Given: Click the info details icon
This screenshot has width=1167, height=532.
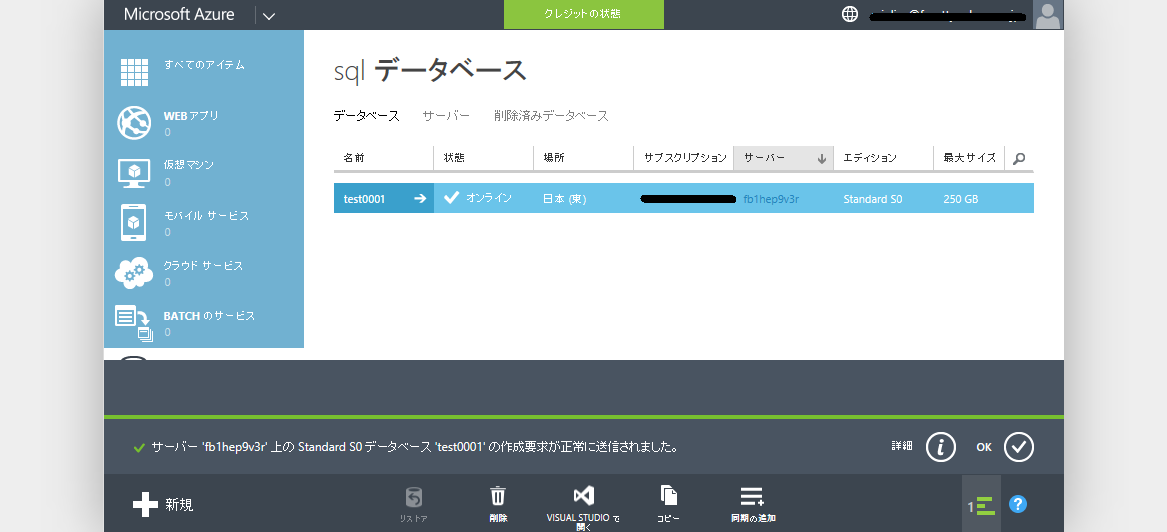Looking at the screenshot, I should point(941,446).
